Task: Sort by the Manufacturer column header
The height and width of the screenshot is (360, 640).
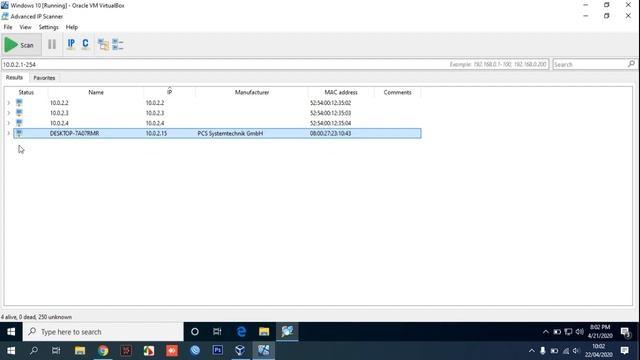Action: point(251,92)
